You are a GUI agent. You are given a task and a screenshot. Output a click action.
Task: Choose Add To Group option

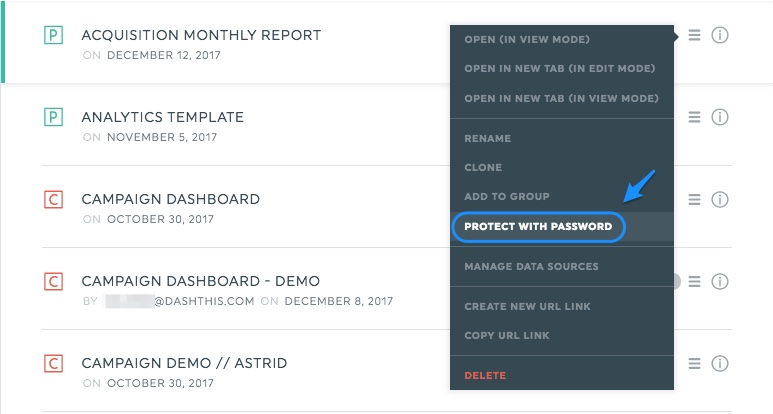pos(507,197)
